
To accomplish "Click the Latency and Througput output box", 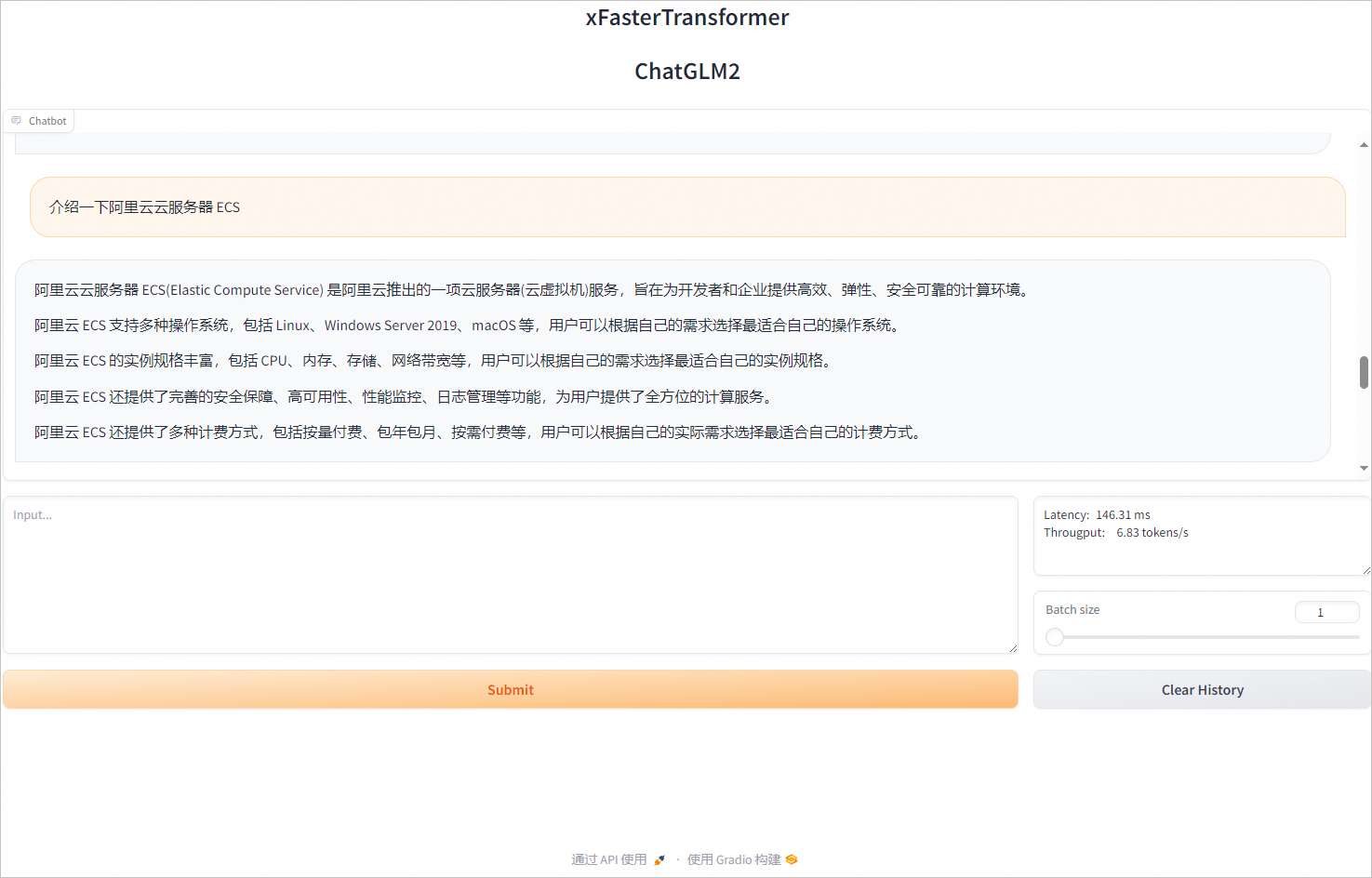I will pyautogui.click(x=1202, y=537).
